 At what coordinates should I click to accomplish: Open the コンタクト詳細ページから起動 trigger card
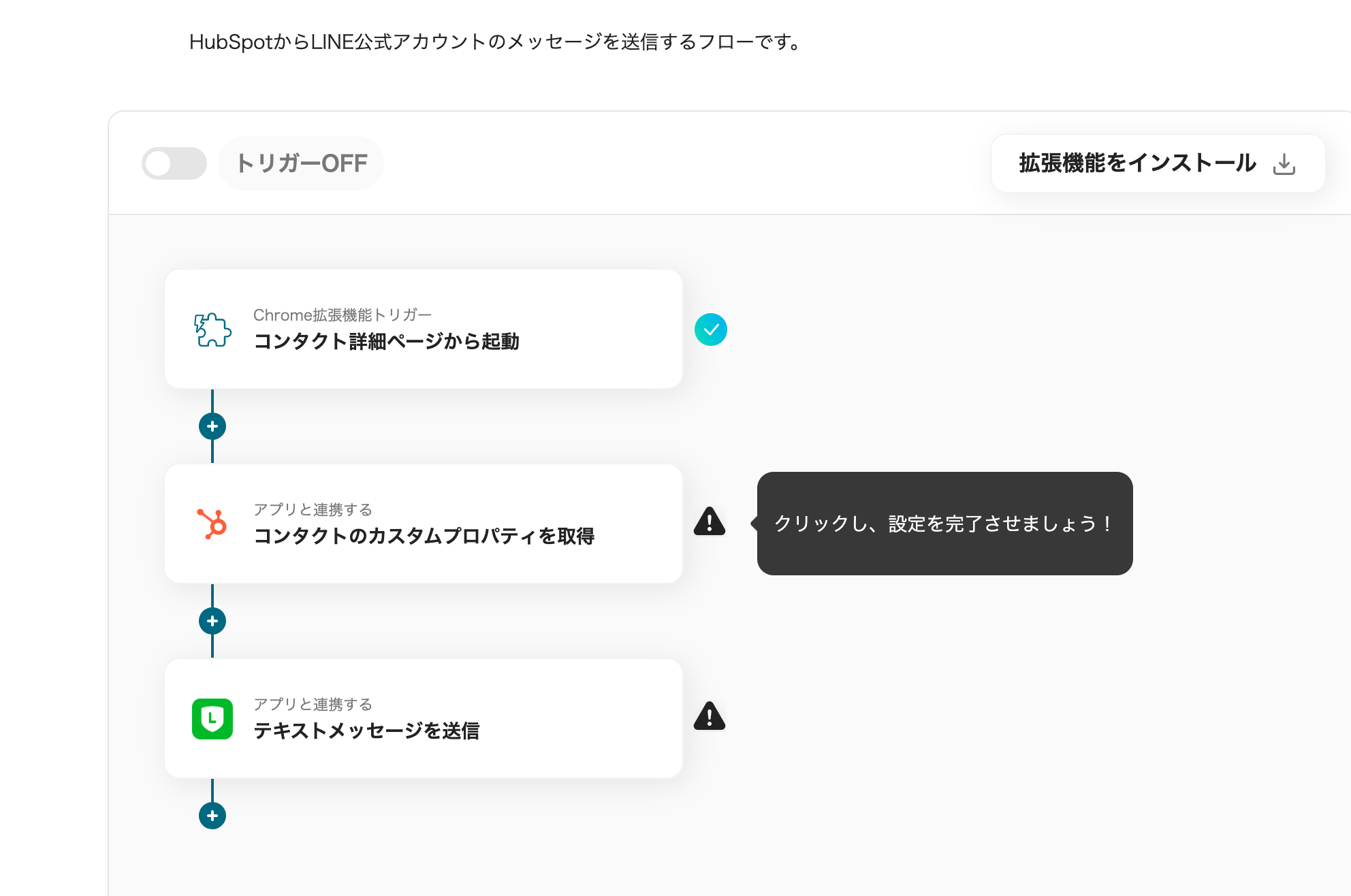click(424, 330)
